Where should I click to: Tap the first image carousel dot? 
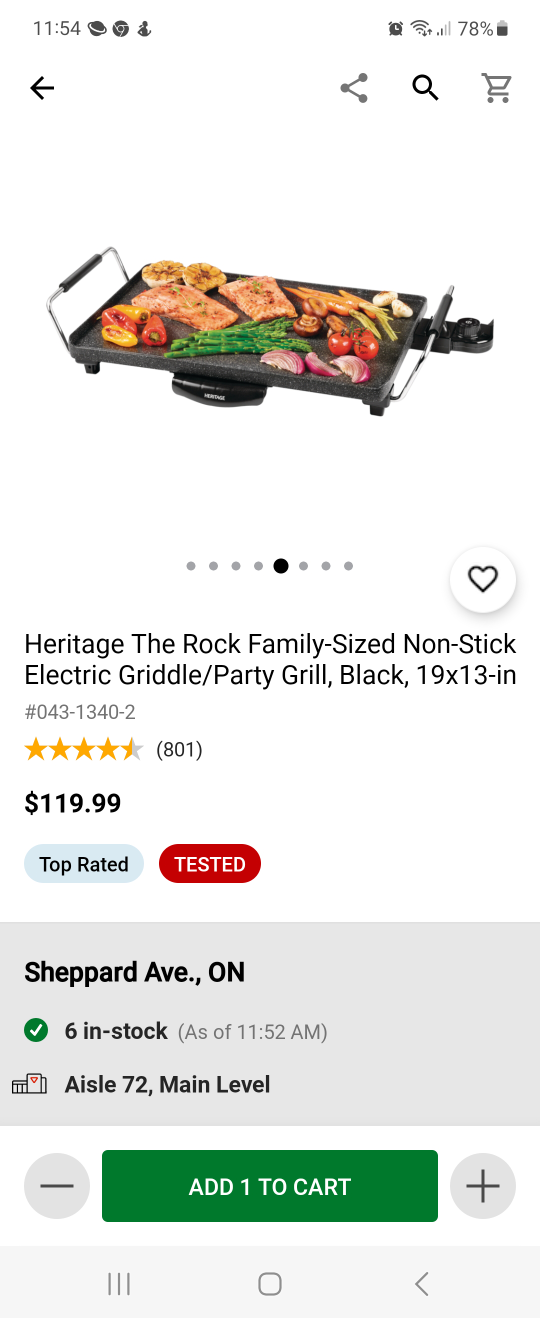pos(191,566)
